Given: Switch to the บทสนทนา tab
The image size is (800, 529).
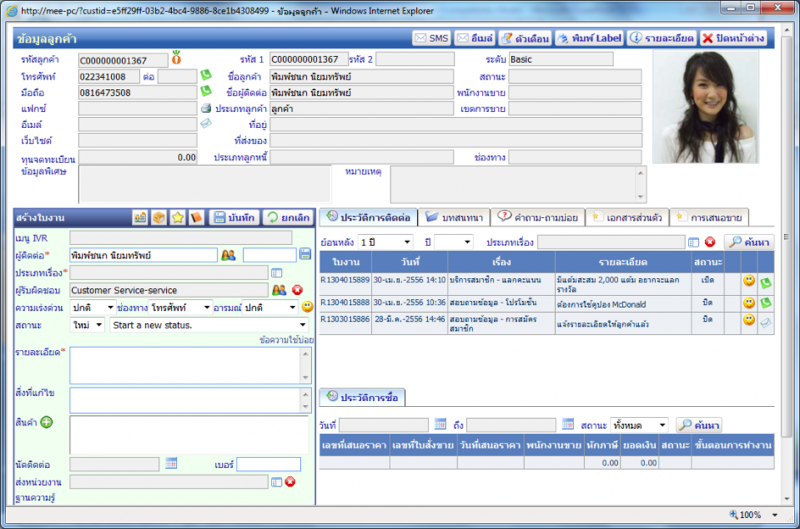Looking at the screenshot, I should 454,217.
